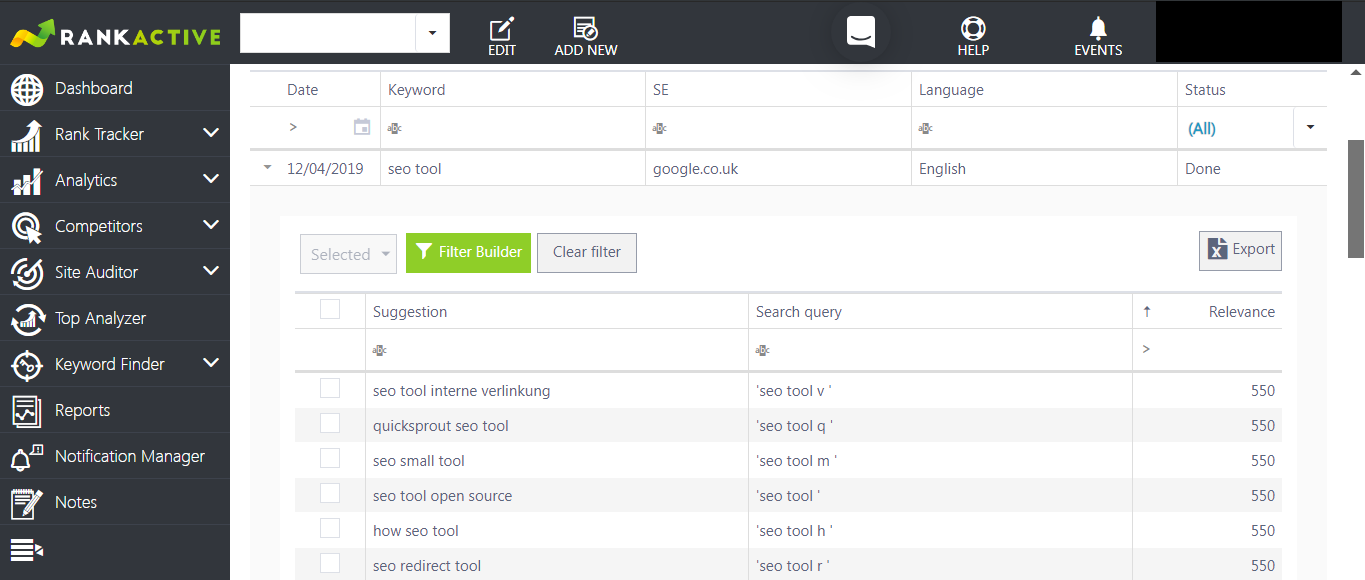Click the Rank Tracker chart icon
Viewport: 1365px width, 580px height.
27,135
